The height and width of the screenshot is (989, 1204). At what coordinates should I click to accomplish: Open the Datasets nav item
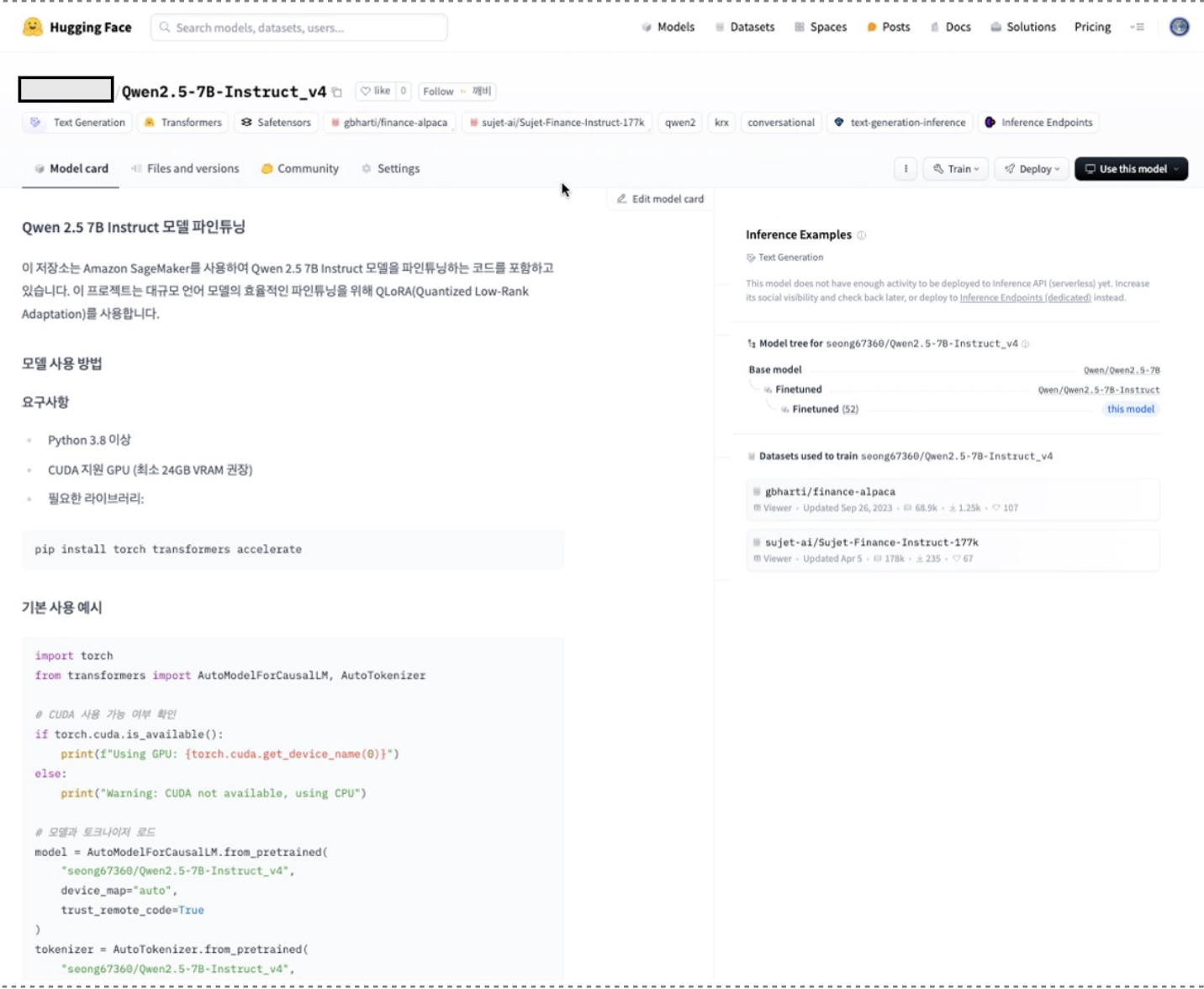pos(744,27)
